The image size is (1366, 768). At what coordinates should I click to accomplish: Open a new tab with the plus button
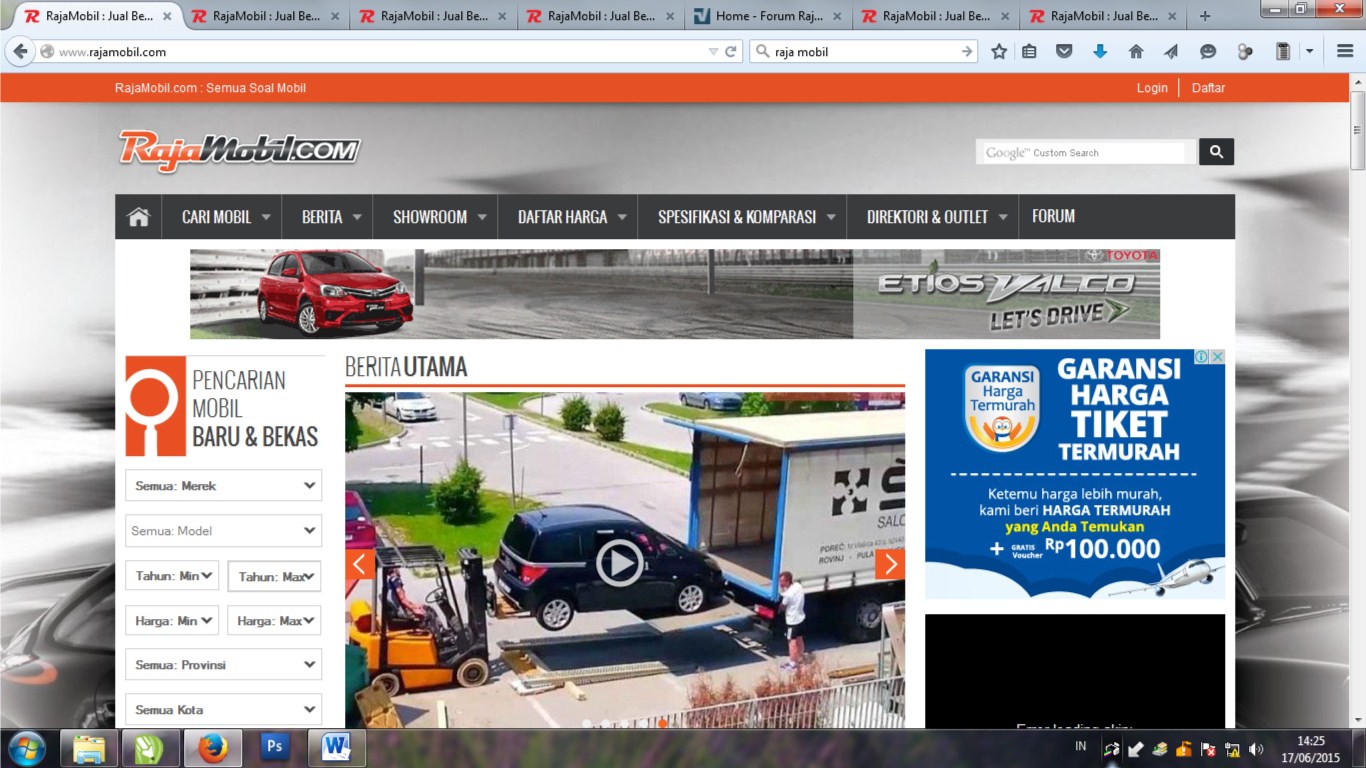click(x=1205, y=16)
